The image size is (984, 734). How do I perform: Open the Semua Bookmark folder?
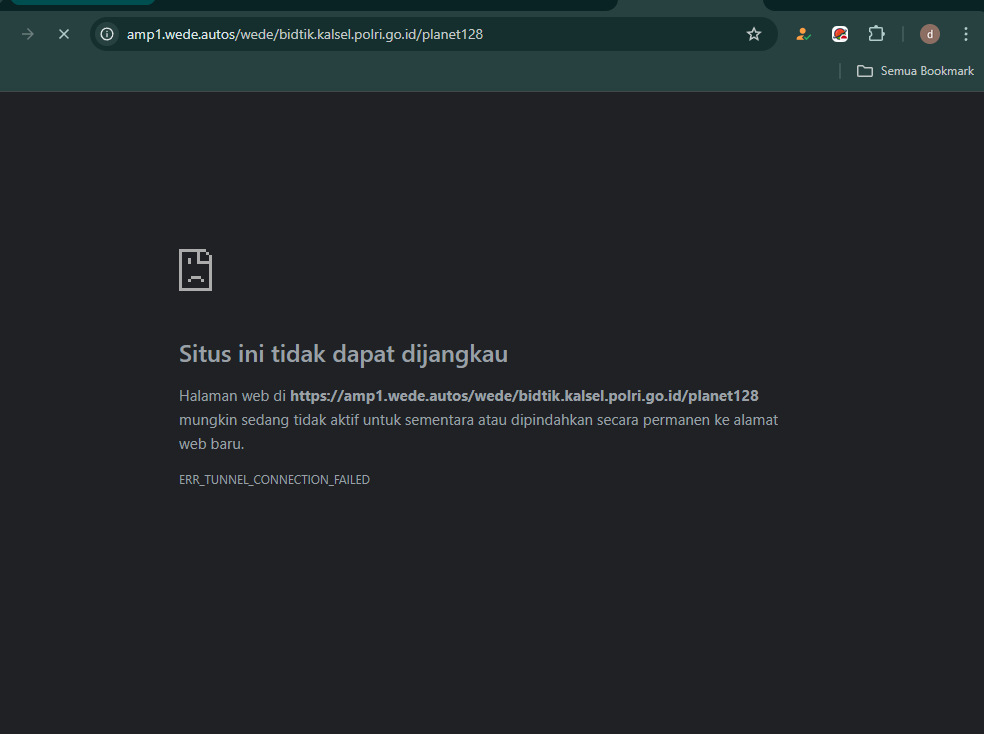pyautogui.click(x=915, y=71)
